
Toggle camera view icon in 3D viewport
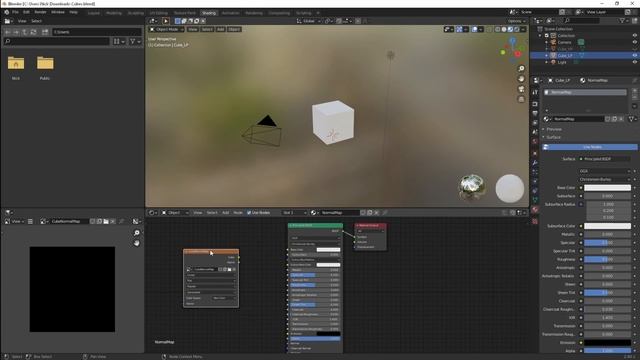click(521, 89)
